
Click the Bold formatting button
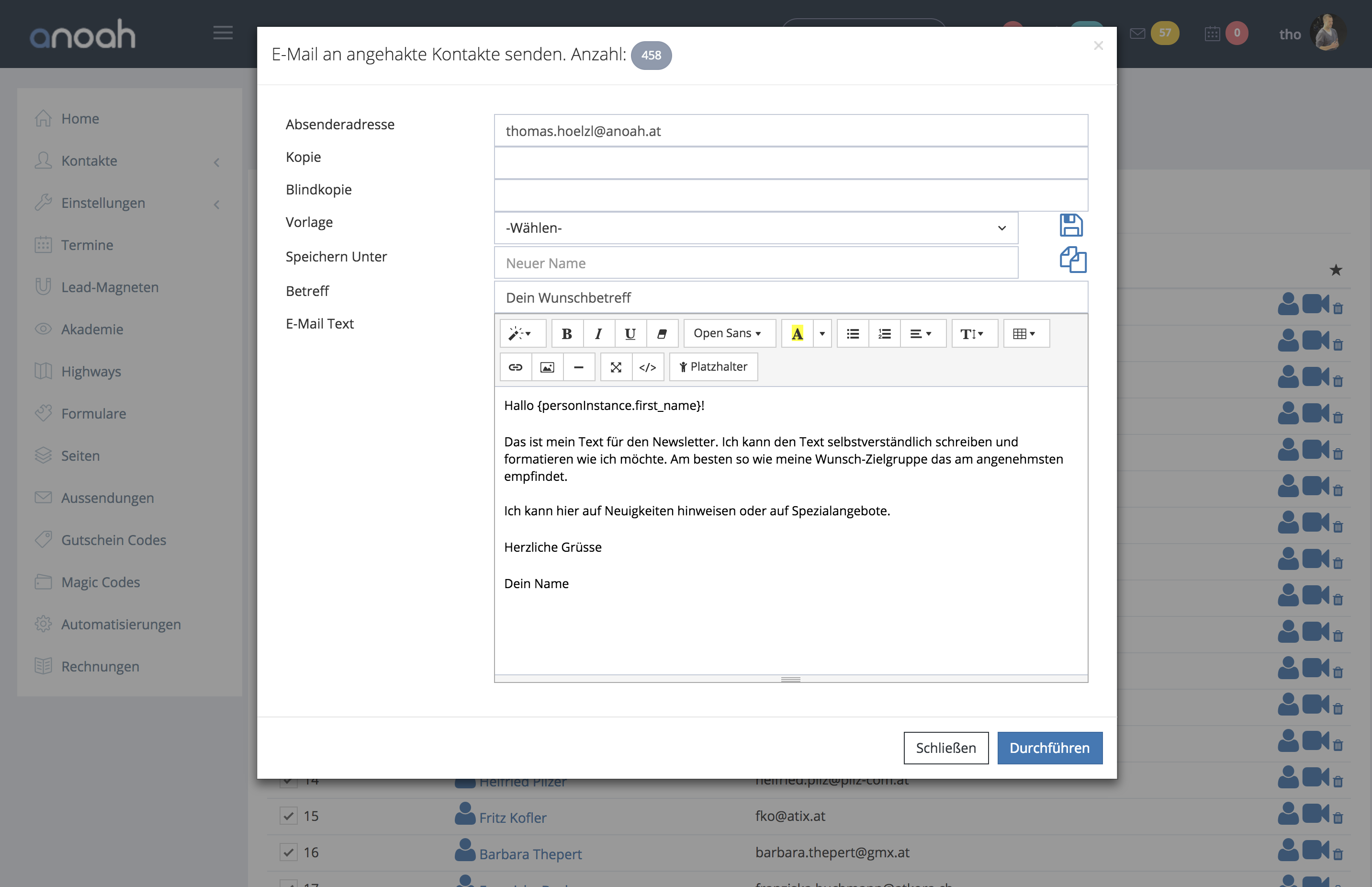pyautogui.click(x=566, y=333)
